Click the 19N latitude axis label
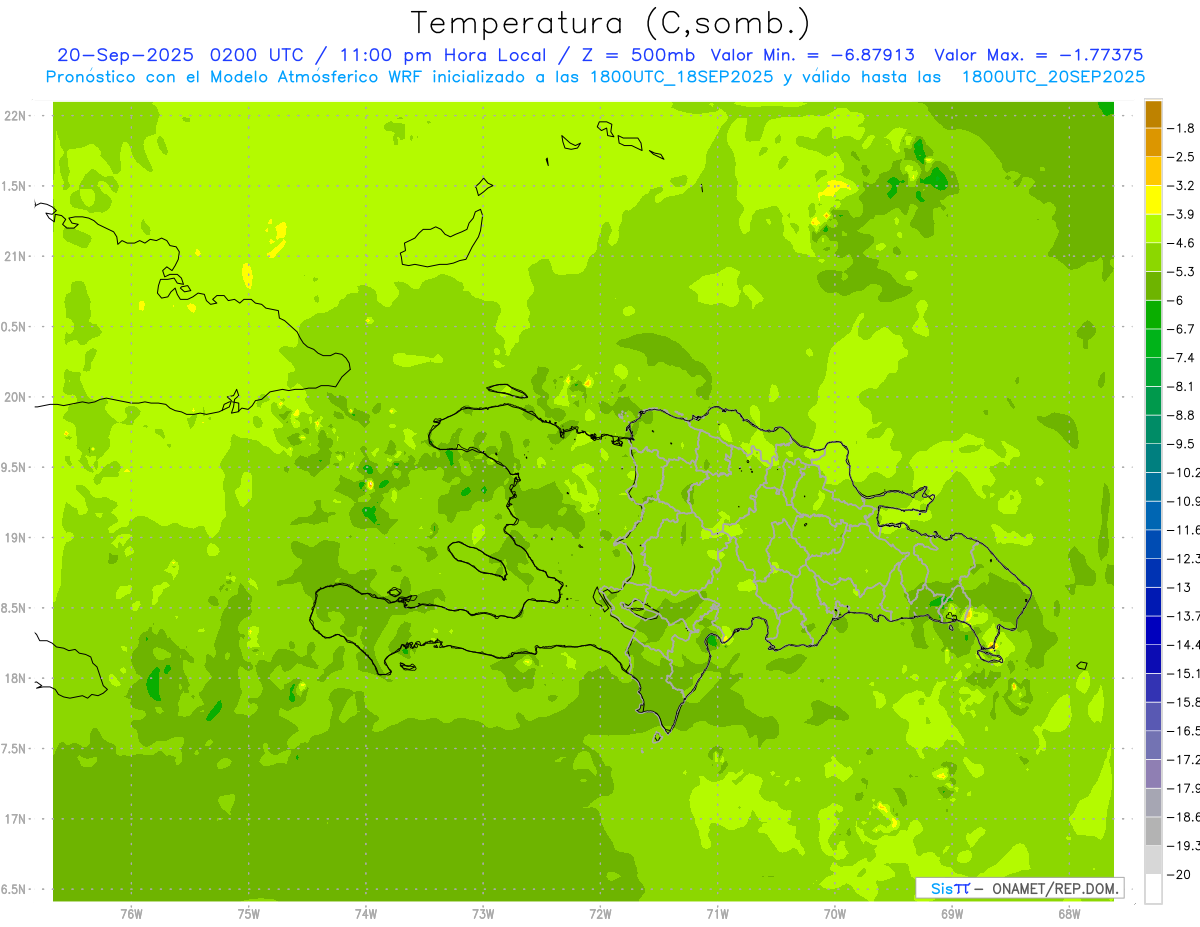This screenshot has height=927, width=1200. click(16, 538)
